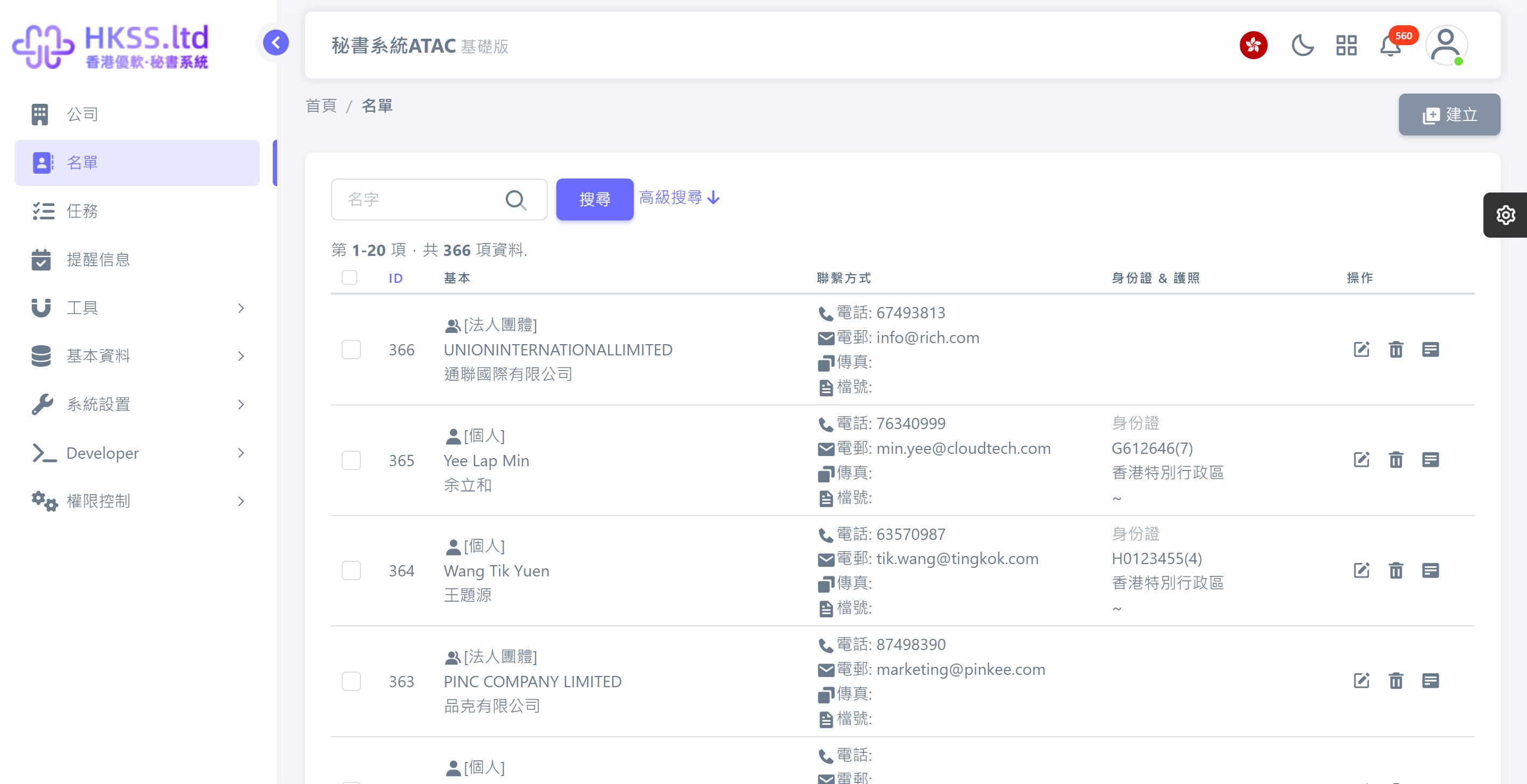Screen dimensions: 1527x784
Task: Expand the Developer menu
Action: click(x=137, y=453)
